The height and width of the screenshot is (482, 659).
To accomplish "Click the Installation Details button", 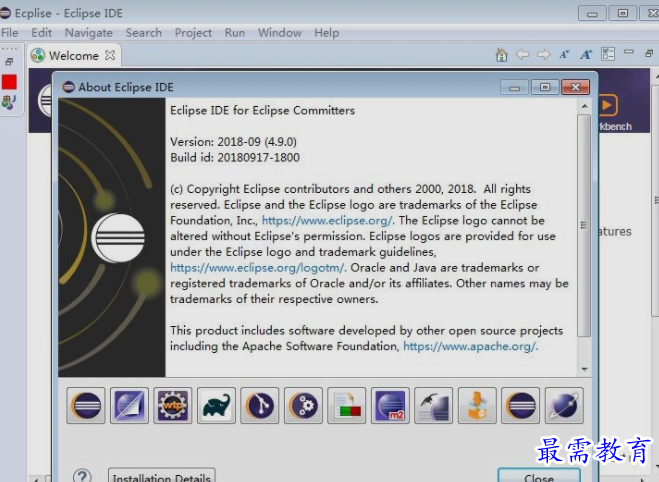I will click(x=162, y=475).
